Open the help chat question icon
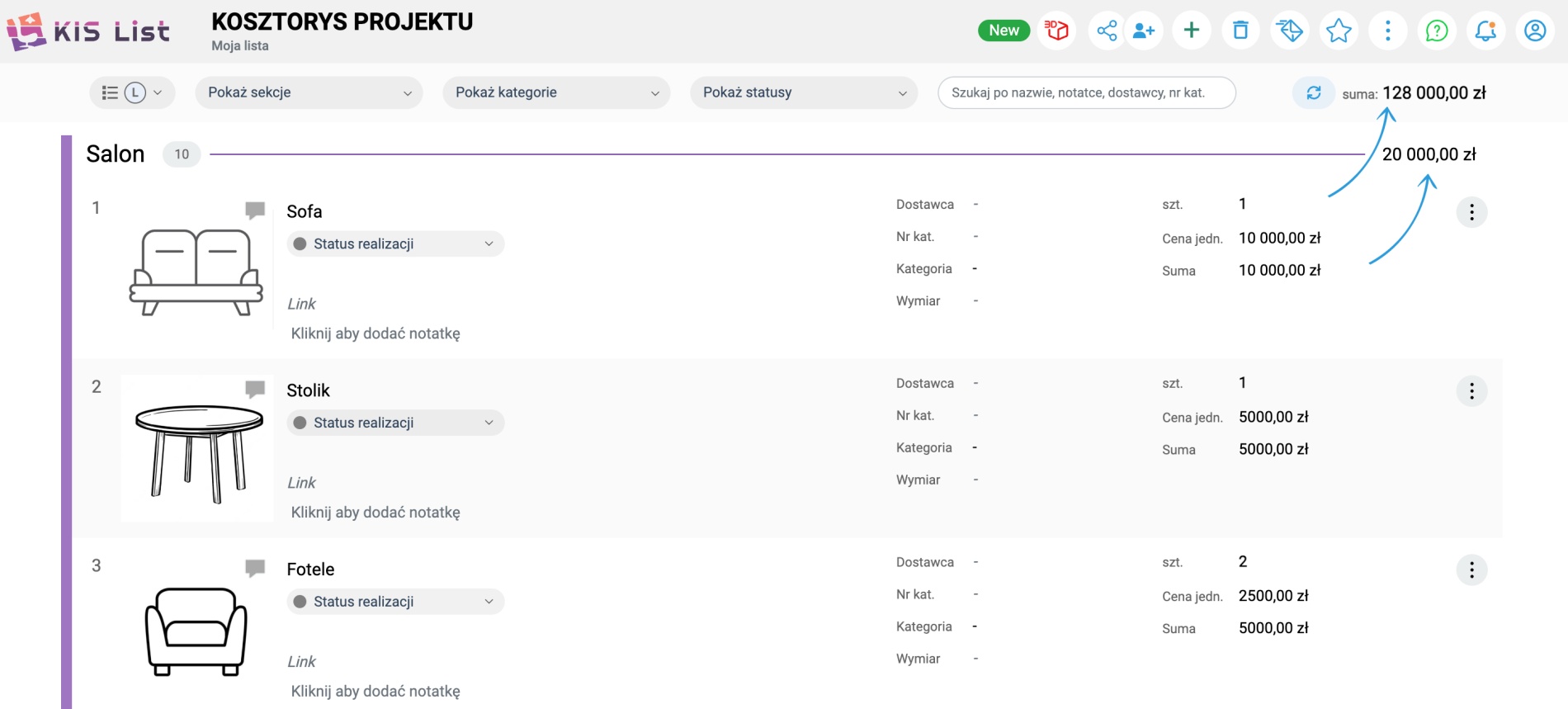This screenshot has height=709, width=1568. click(x=1437, y=31)
